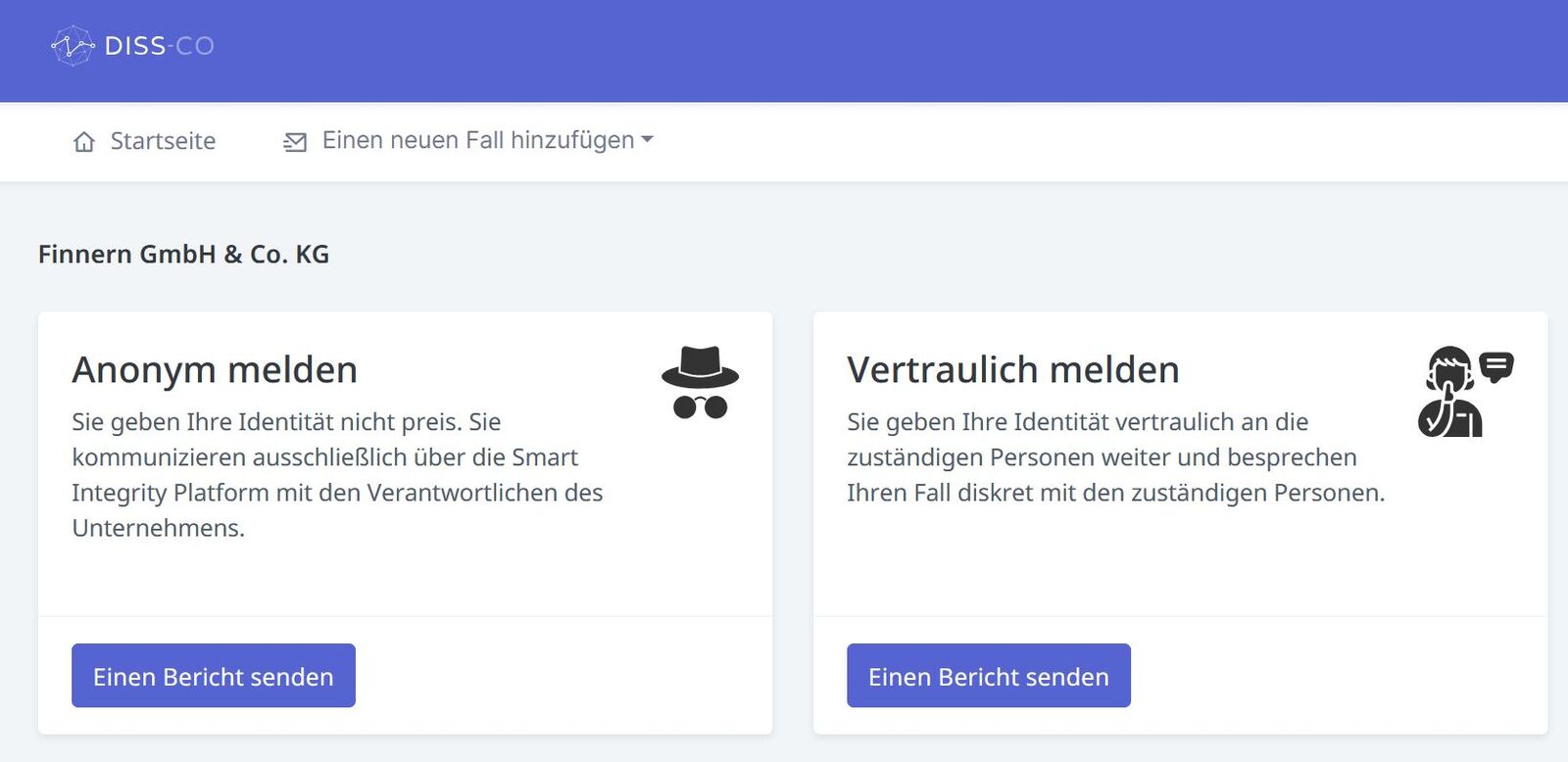The width and height of the screenshot is (1568, 762).
Task: Send a report under Vertraulich melden
Action: (x=988, y=676)
